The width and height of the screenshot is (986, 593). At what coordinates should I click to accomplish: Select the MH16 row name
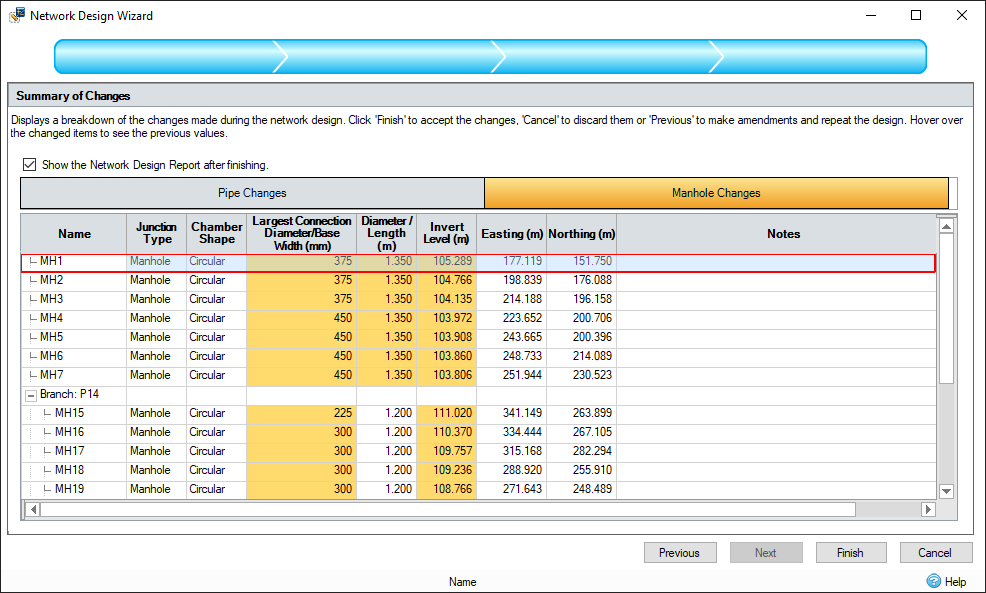[69, 432]
